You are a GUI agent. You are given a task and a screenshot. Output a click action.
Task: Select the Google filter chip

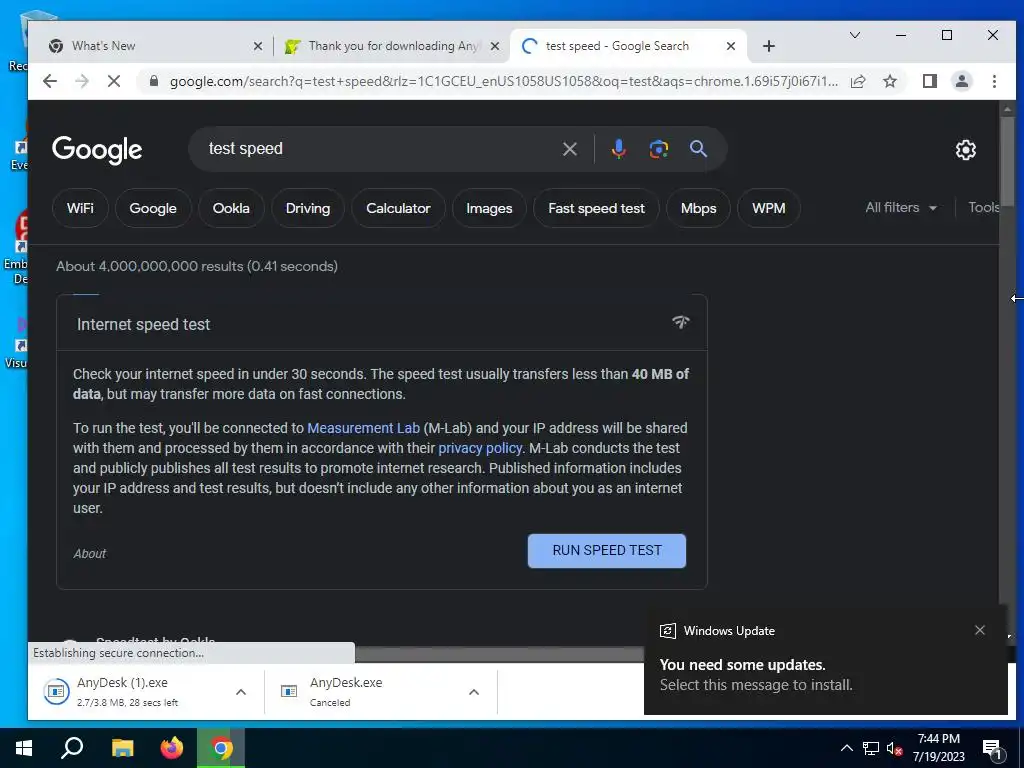(153, 208)
